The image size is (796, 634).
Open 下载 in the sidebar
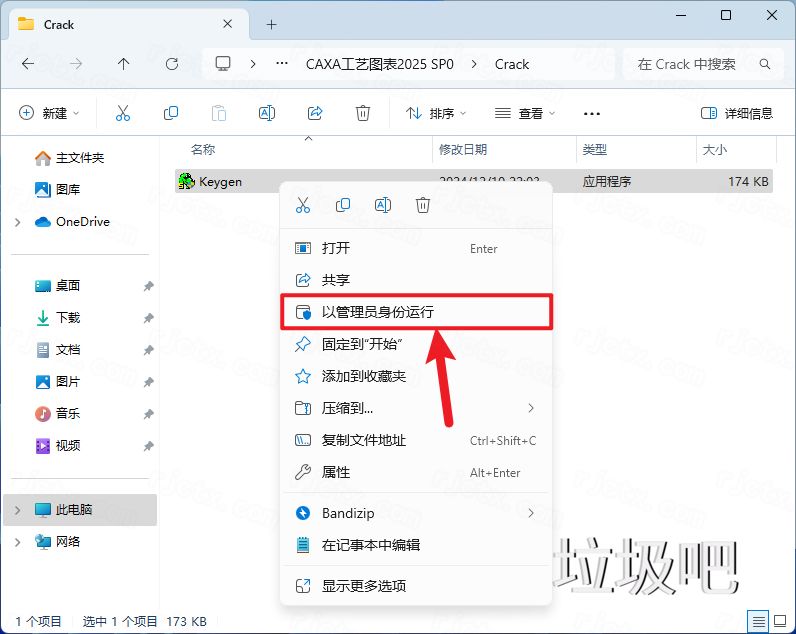pyautogui.click(x=57, y=318)
